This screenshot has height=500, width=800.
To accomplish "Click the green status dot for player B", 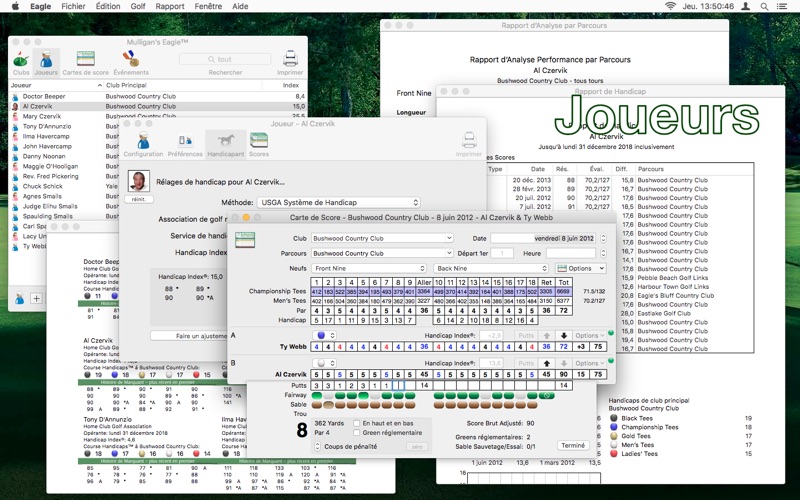I will [x=611, y=360].
